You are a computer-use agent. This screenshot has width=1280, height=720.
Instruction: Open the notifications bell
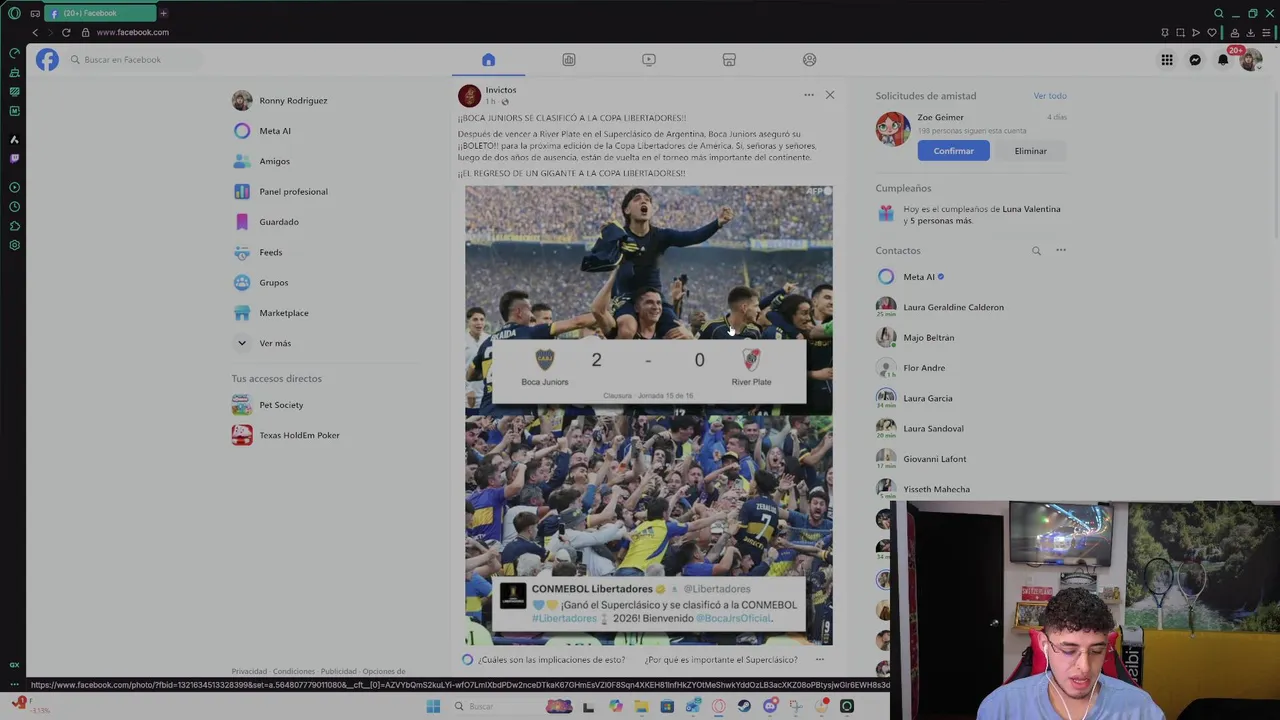1222,60
